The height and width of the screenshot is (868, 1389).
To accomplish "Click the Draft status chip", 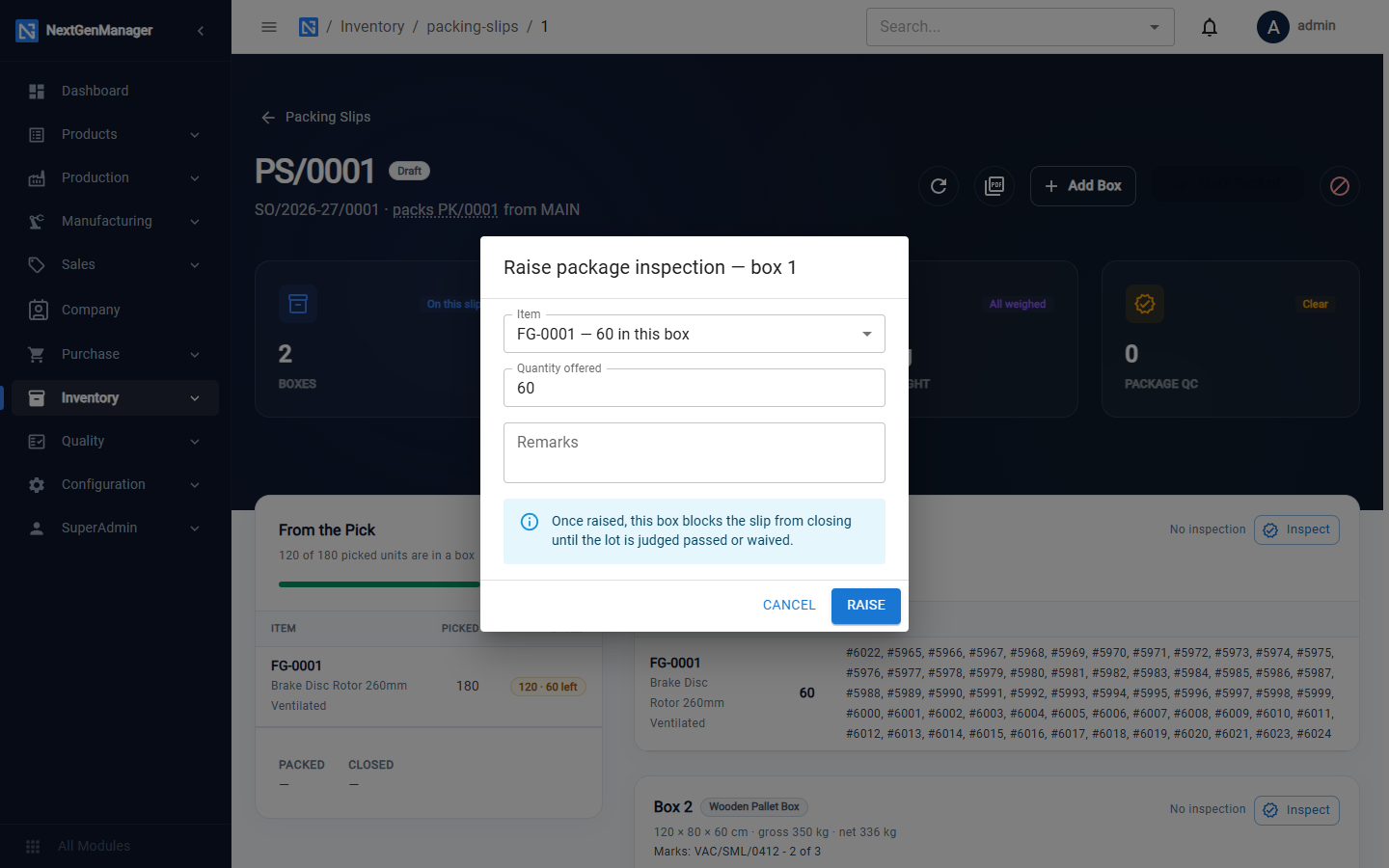I will 409,171.
